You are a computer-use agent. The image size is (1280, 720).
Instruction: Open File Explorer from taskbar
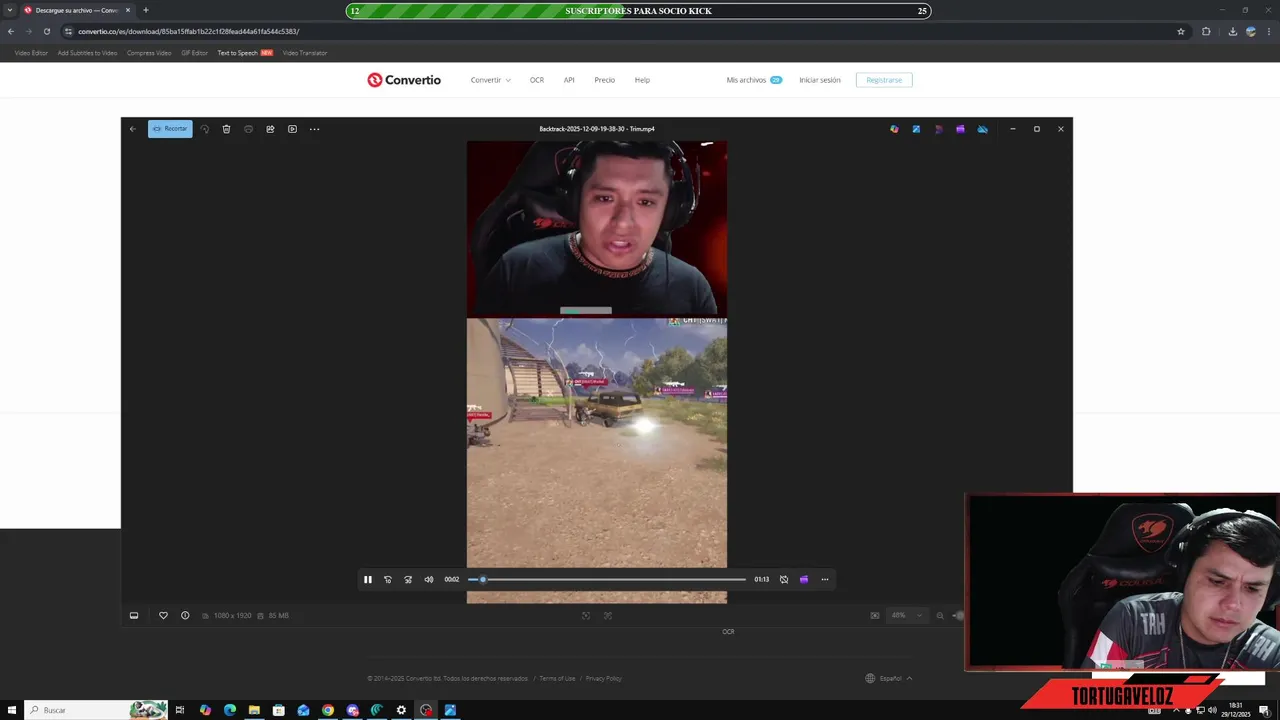point(254,710)
